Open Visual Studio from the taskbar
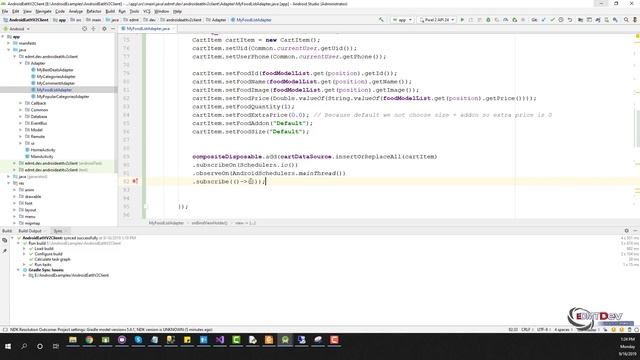 tap(220, 340)
